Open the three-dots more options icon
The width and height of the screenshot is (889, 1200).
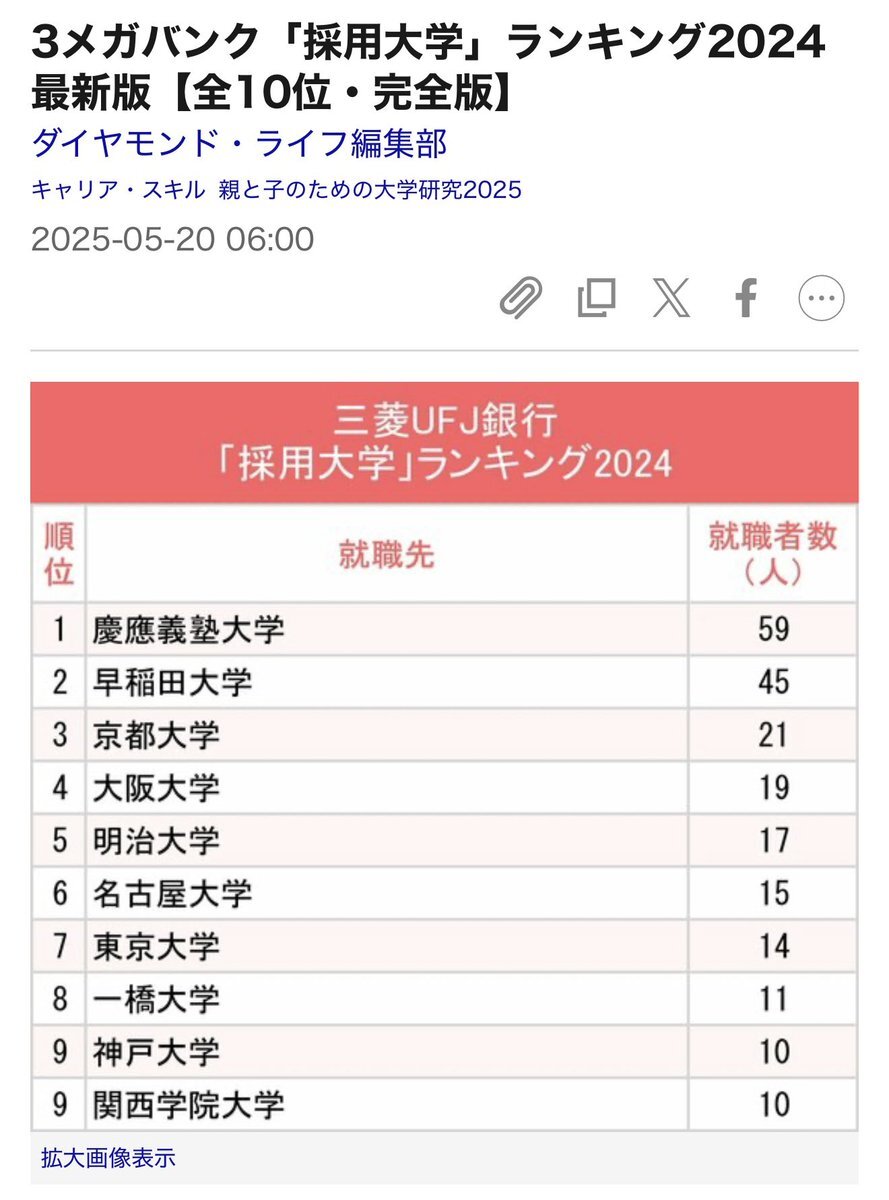click(821, 298)
